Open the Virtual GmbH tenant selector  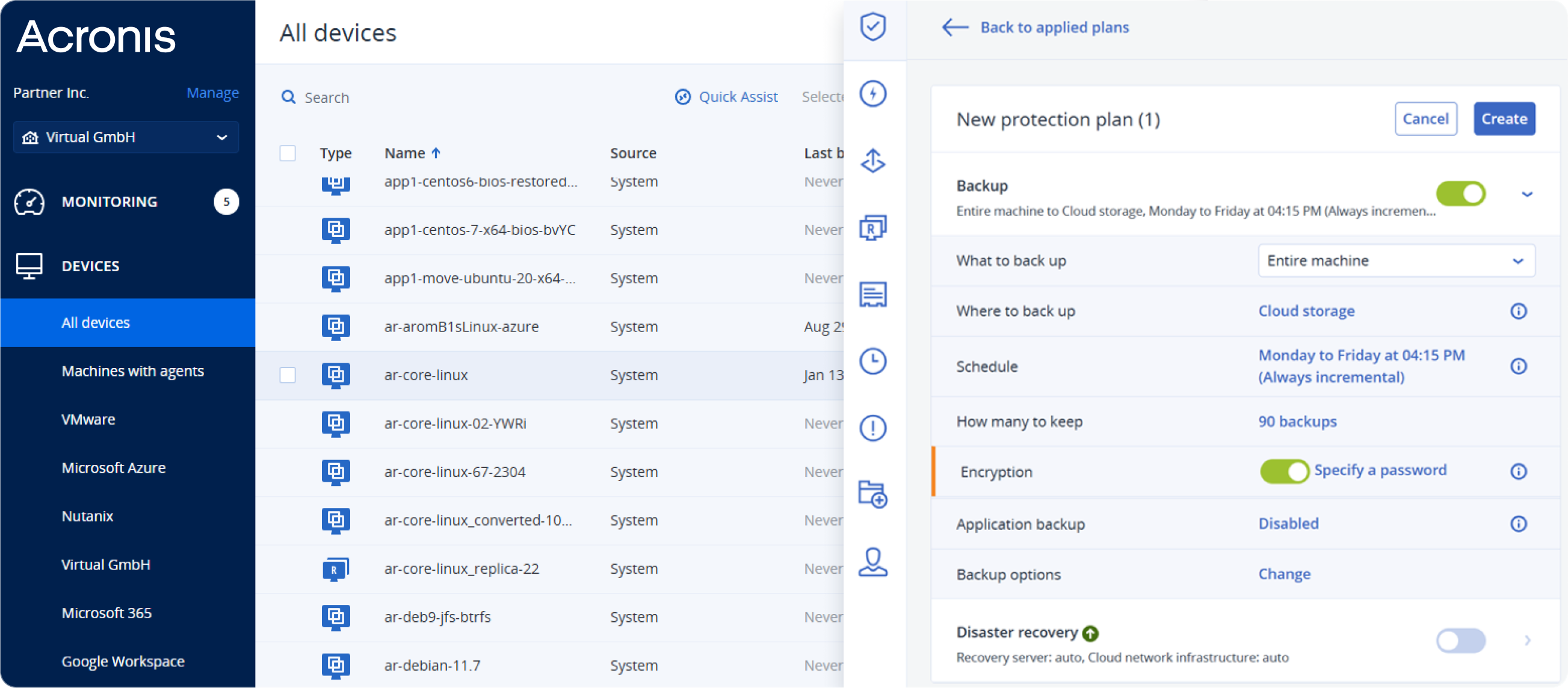point(125,137)
